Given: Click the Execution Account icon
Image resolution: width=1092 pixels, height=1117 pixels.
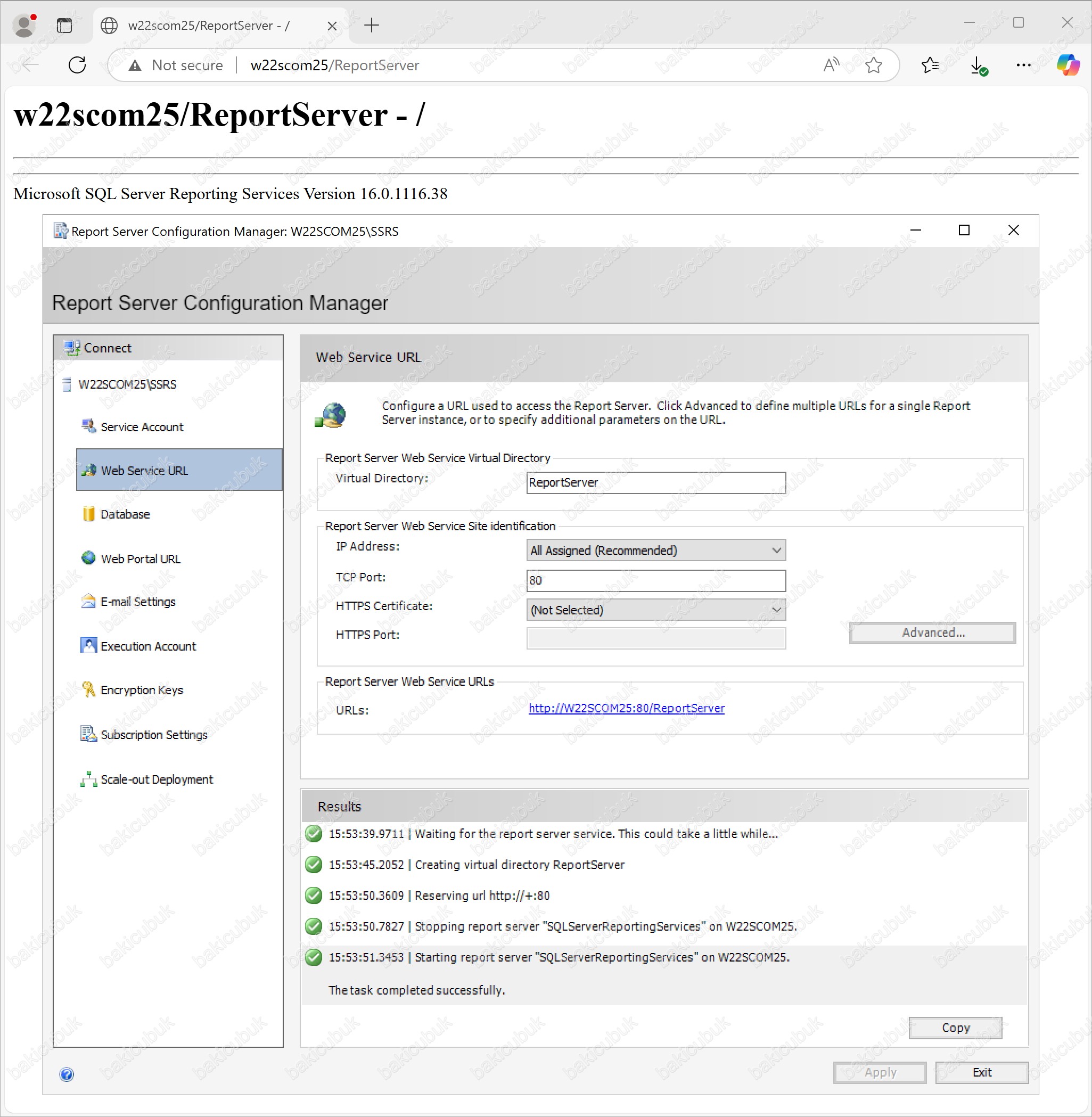Looking at the screenshot, I should pyautogui.click(x=88, y=645).
